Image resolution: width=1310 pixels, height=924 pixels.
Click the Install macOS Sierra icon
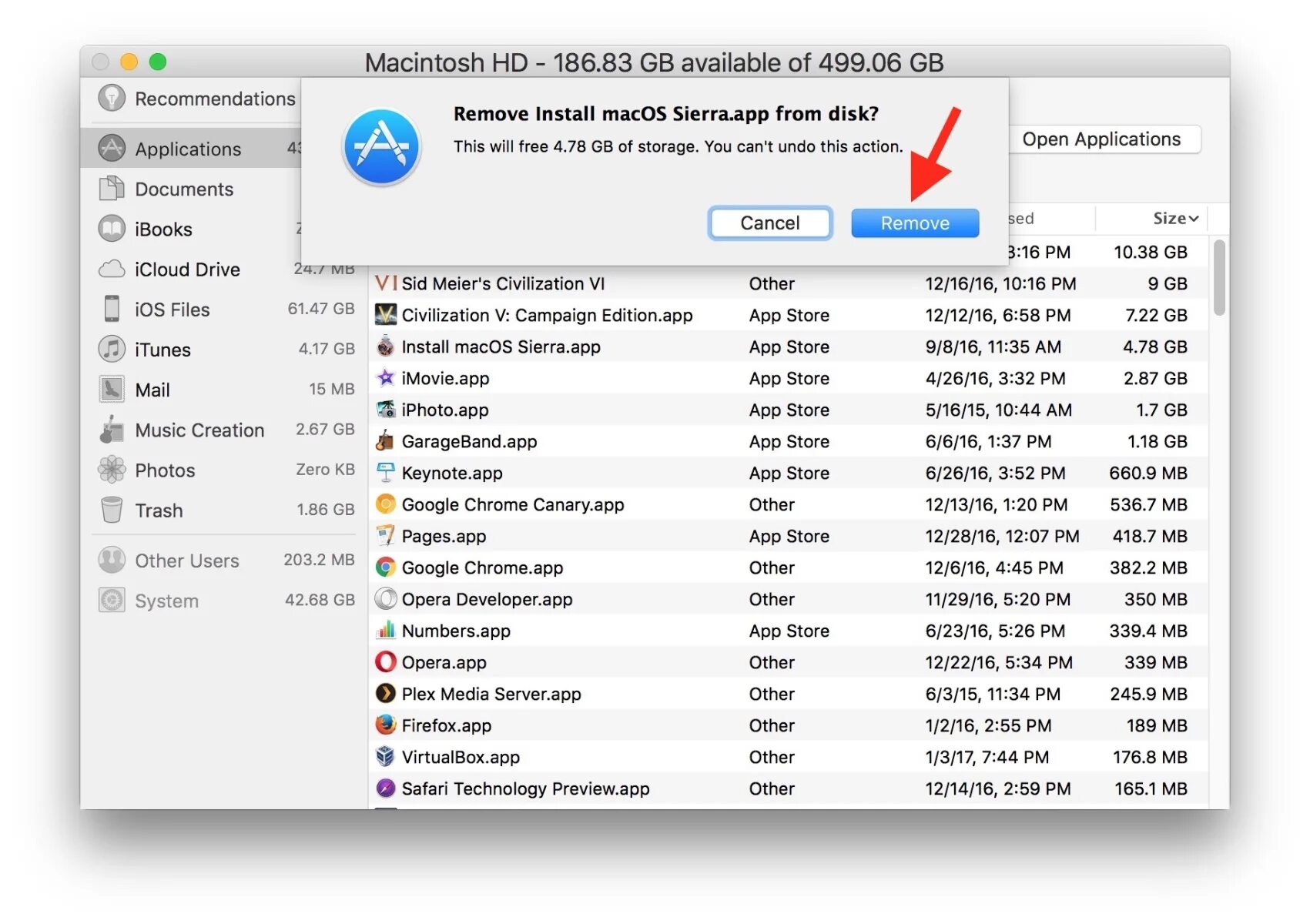tap(386, 346)
